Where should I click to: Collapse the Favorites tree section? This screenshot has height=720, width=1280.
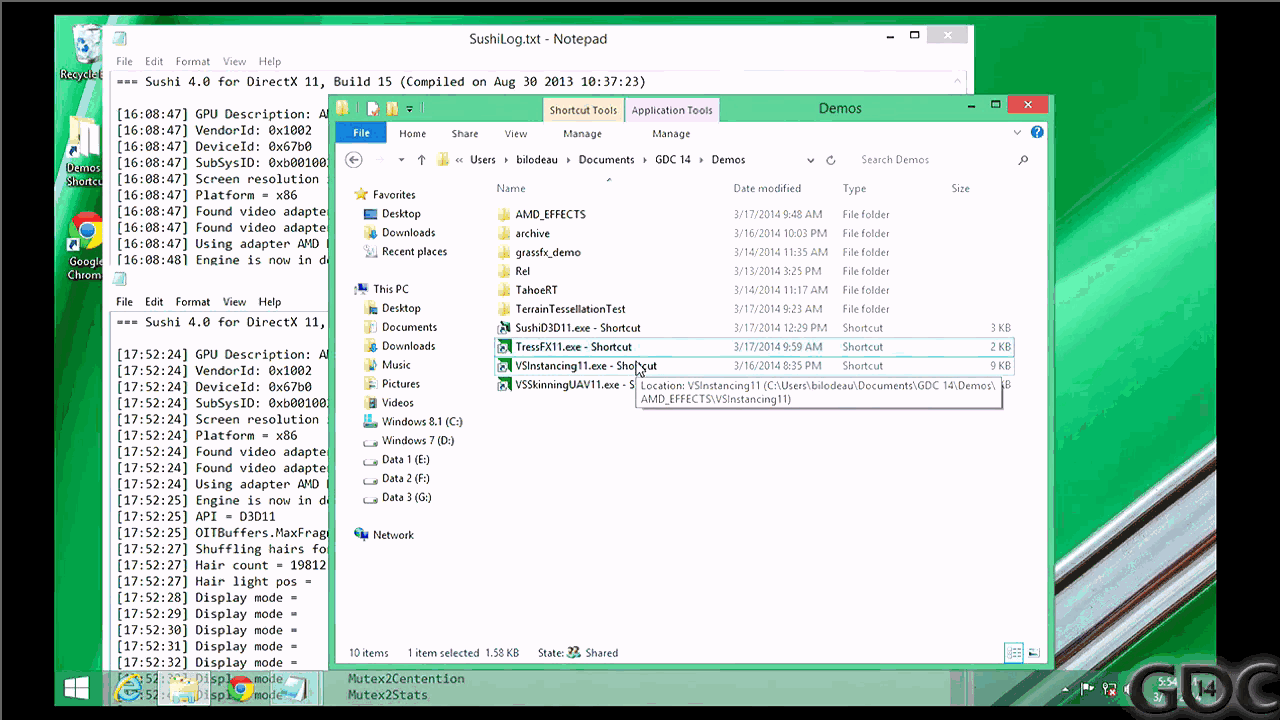tap(359, 195)
